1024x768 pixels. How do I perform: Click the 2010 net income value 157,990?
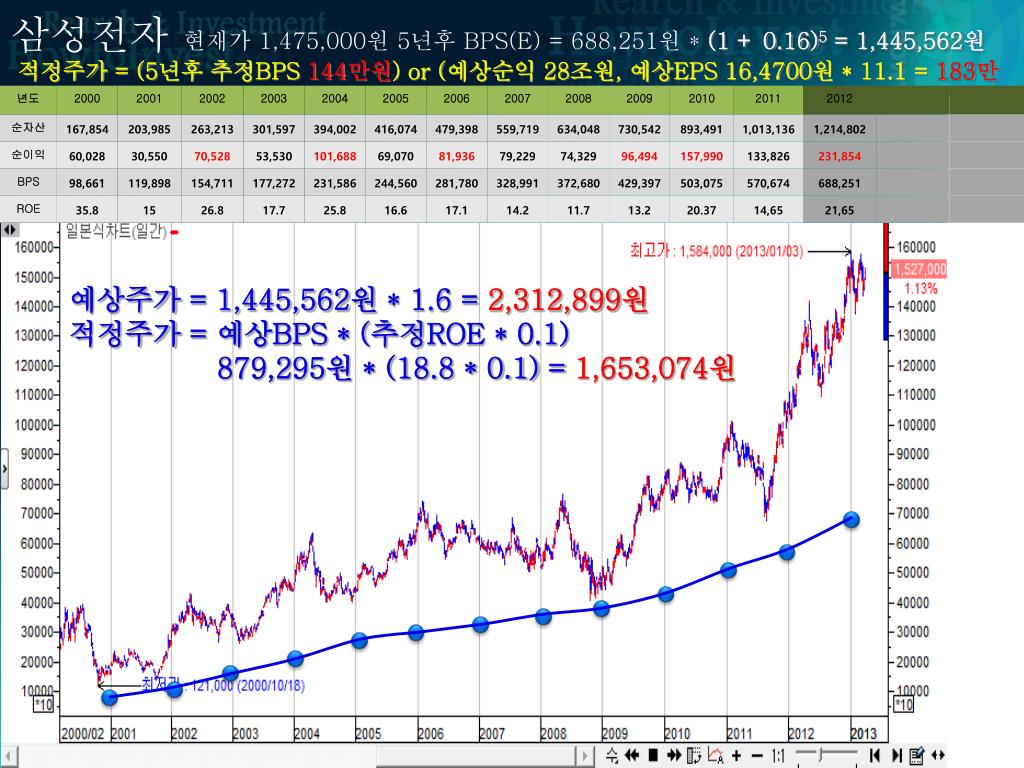click(x=701, y=156)
